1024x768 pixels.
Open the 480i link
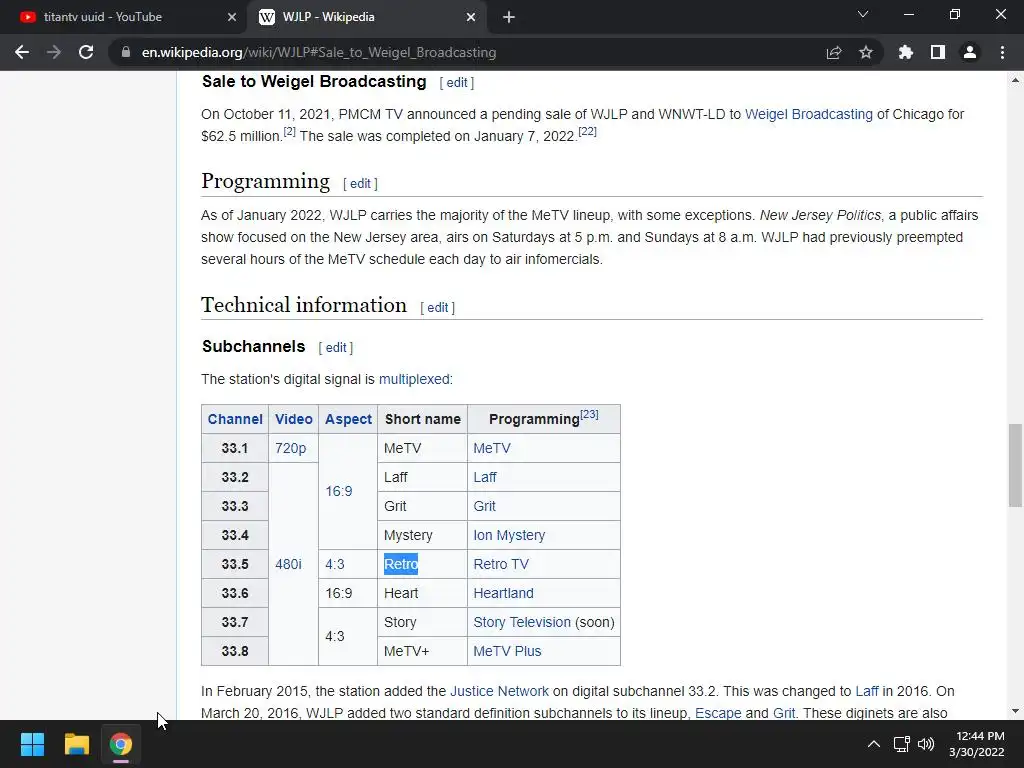(x=288, y=564)
